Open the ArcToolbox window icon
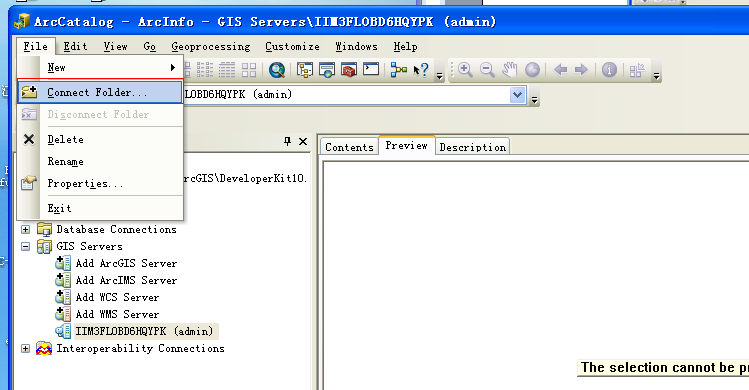Viewport: 749px width, 390px height. tap(349, 70)
